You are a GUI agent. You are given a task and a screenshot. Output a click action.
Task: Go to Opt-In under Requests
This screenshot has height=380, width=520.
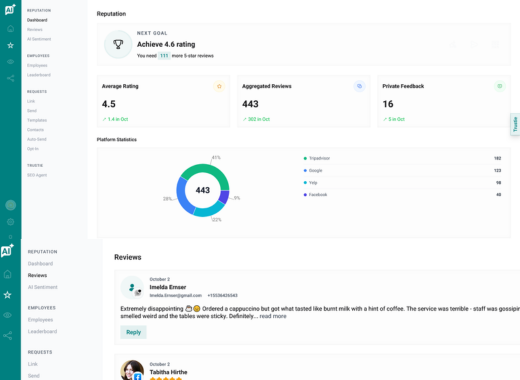click(x=33, y=149)
